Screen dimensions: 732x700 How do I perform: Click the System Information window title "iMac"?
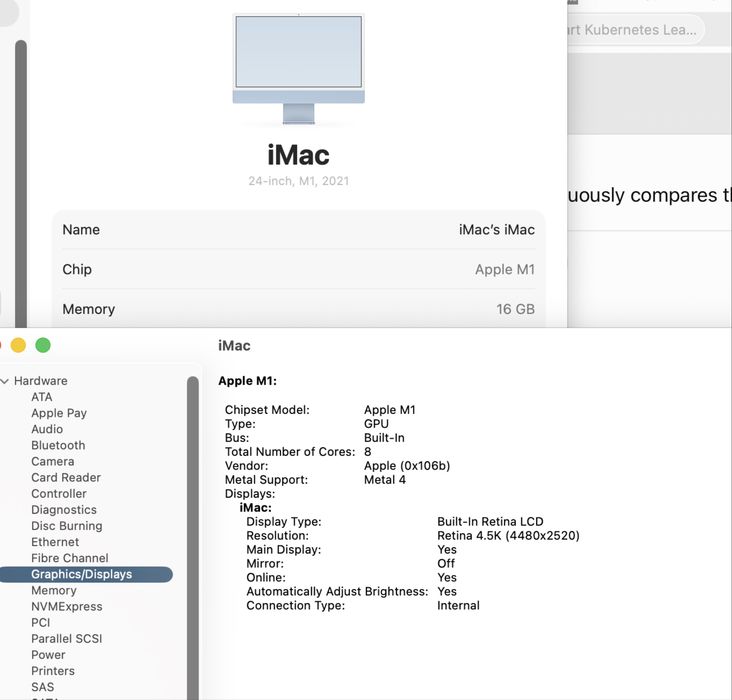(234, 346)
